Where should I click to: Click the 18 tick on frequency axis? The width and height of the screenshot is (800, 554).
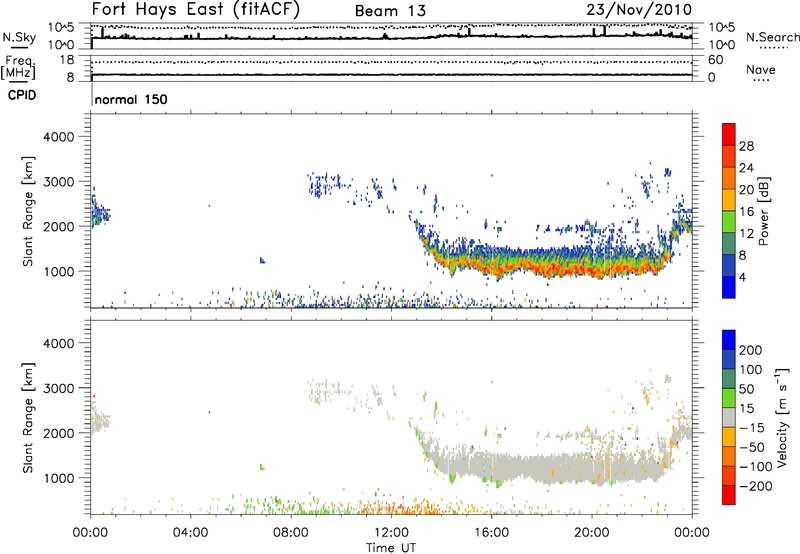67,60
